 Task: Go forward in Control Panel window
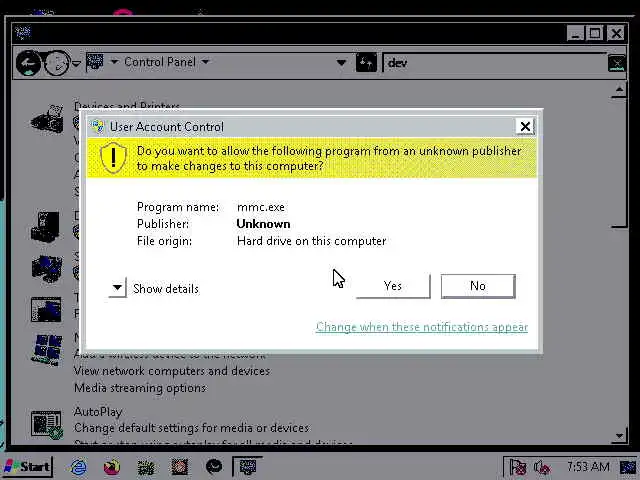[56, 63]
